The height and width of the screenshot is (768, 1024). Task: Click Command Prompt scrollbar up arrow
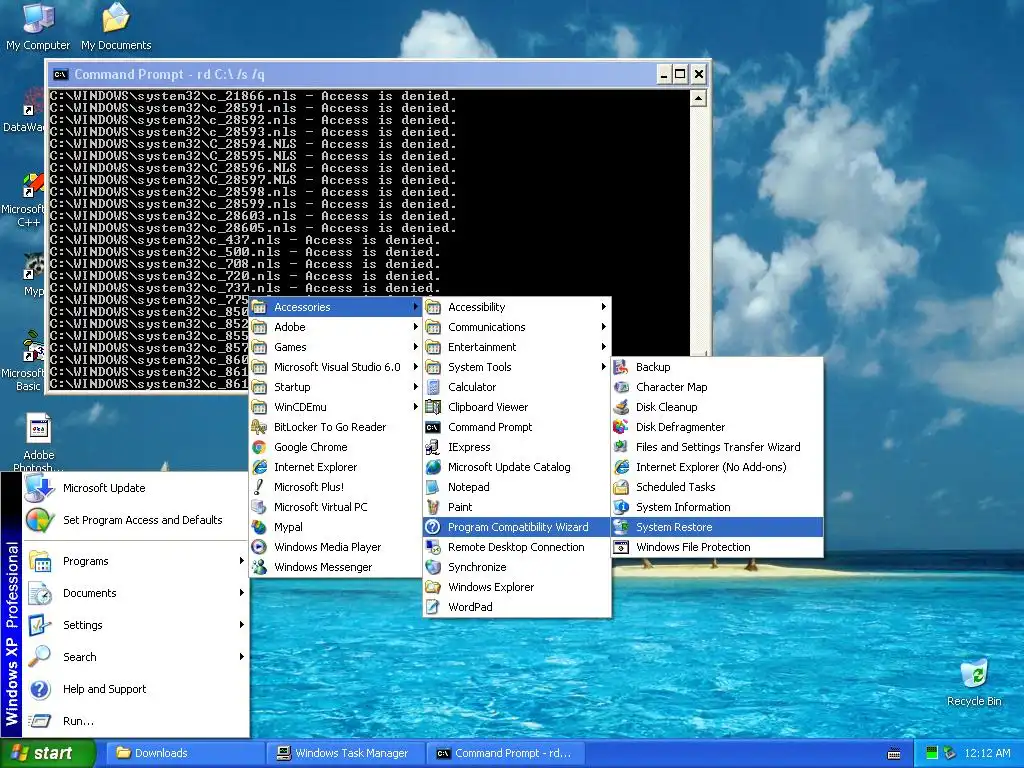(698, 98)
